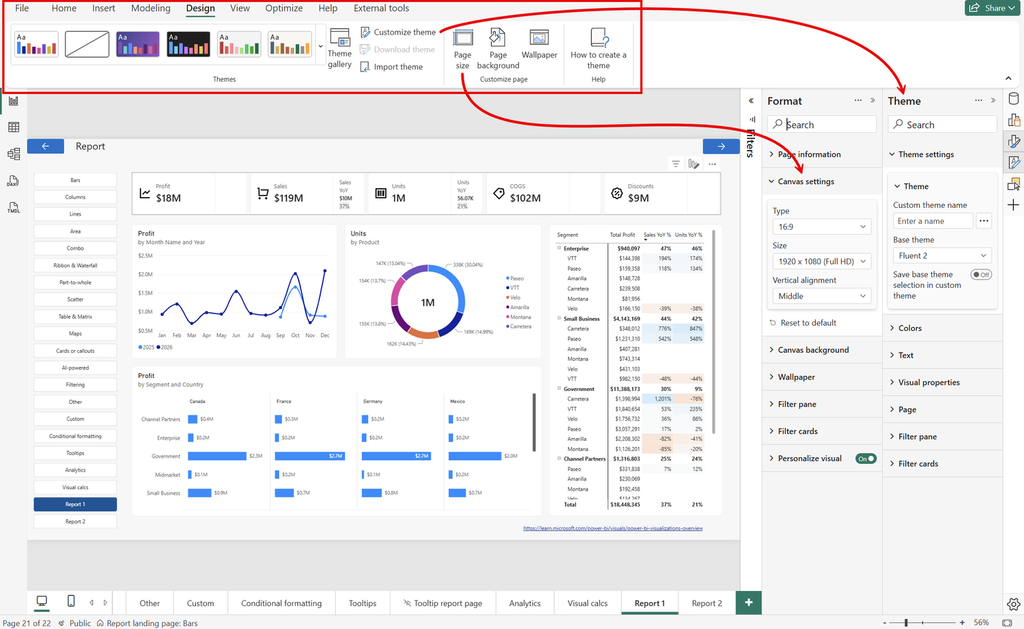The width and height of the screenshot is (1024, 629).
Task: Open the Theme gallery
Action: tap(340, 48)
